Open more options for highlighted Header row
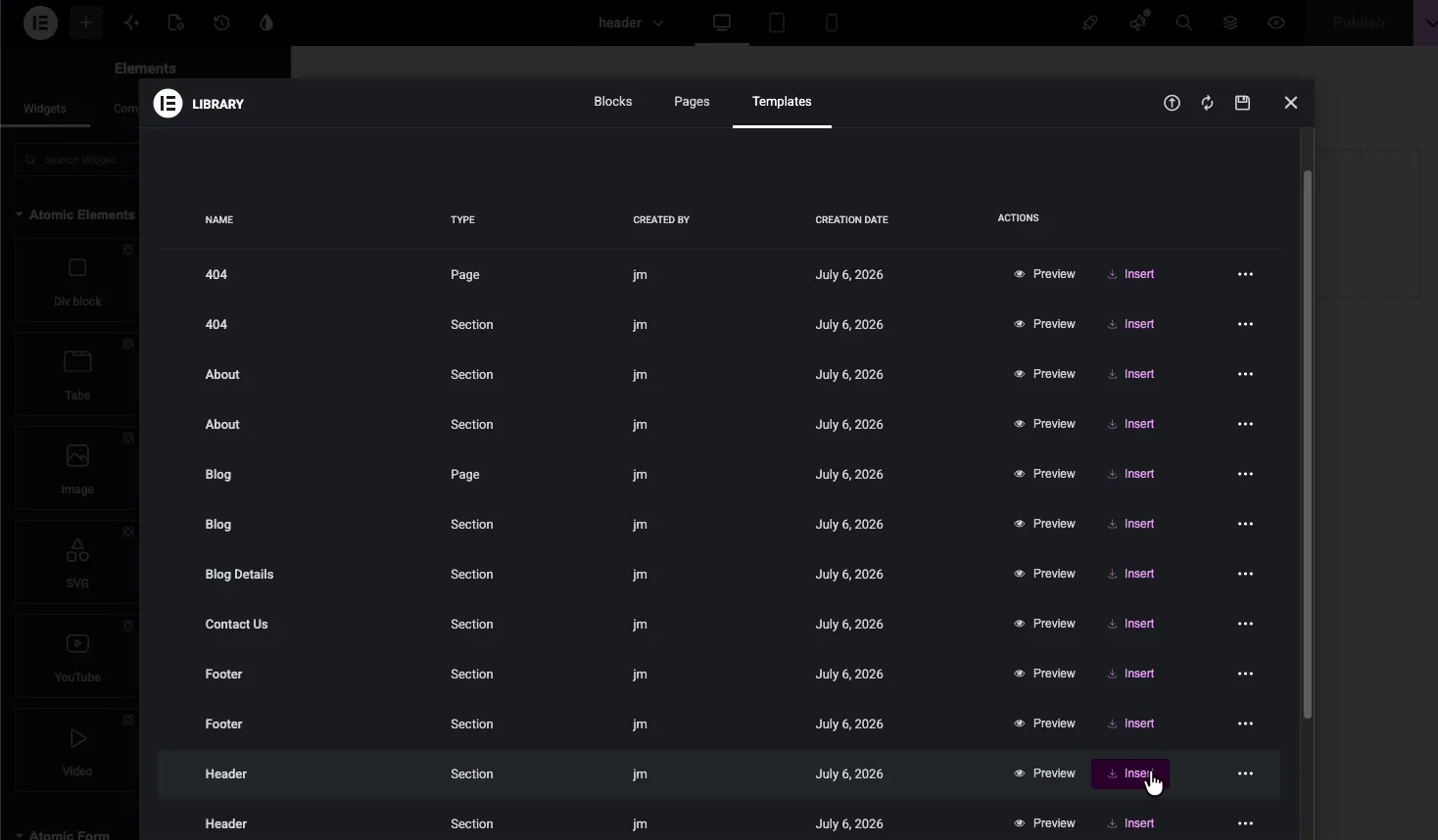Screen dimensions: 1438x840 pos(1246,773)
